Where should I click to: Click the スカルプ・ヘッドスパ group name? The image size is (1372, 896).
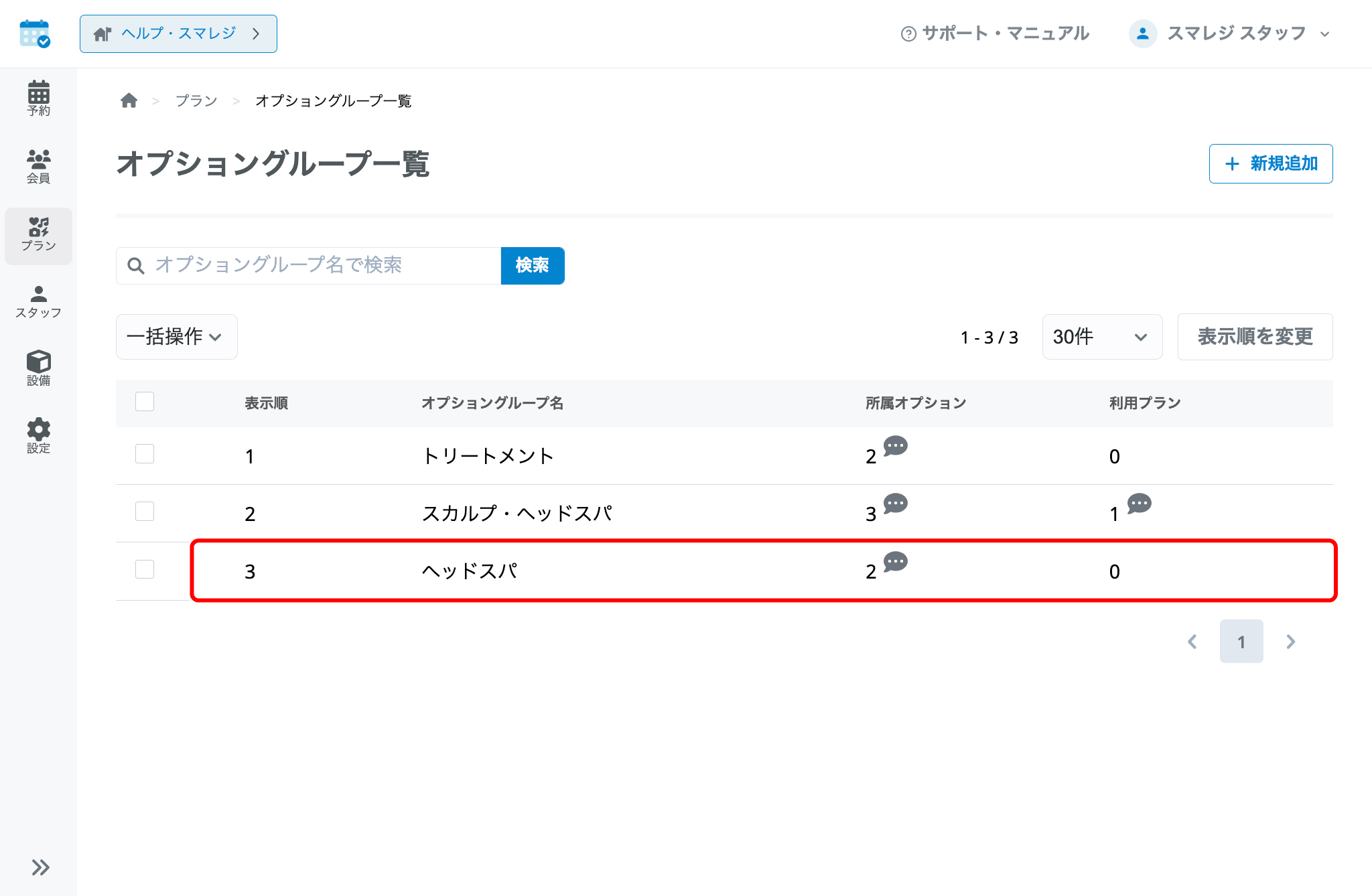[517, 514]
